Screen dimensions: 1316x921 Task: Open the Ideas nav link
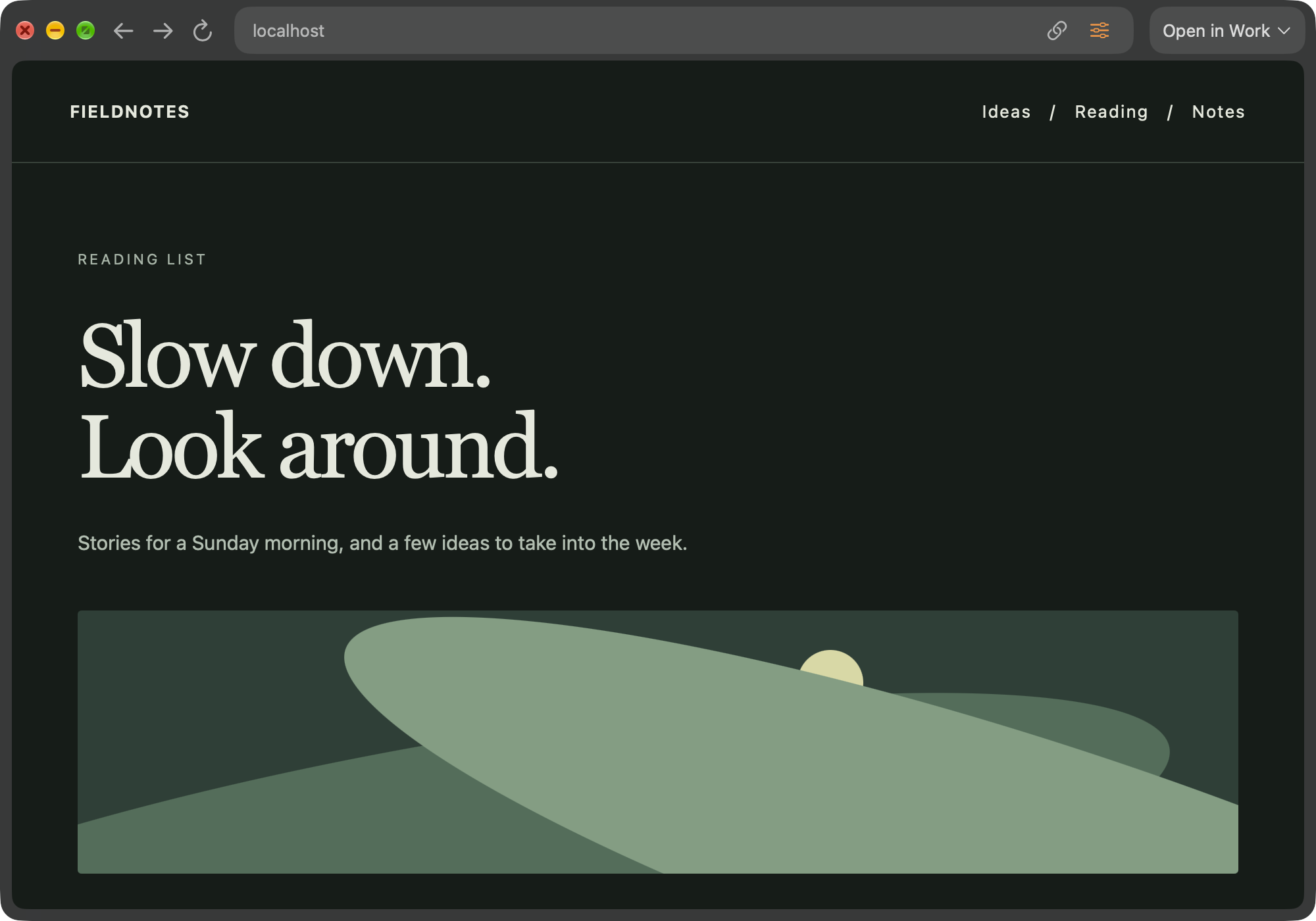[x=1006, y=112]
